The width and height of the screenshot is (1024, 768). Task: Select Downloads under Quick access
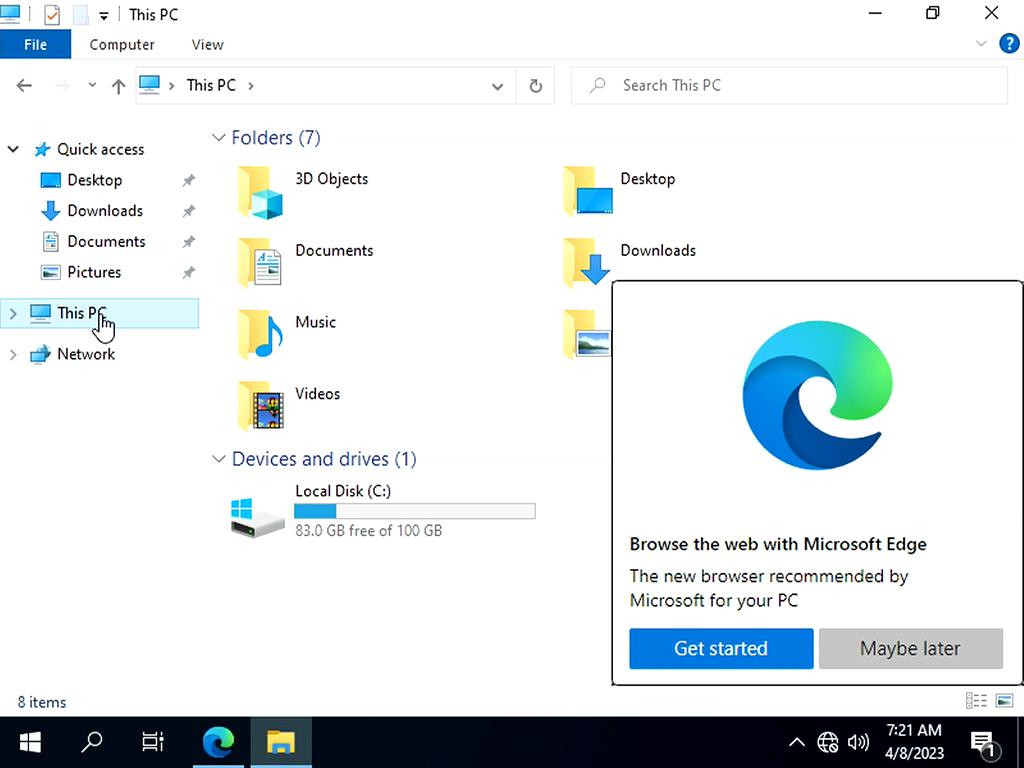(x=104, y=211)
